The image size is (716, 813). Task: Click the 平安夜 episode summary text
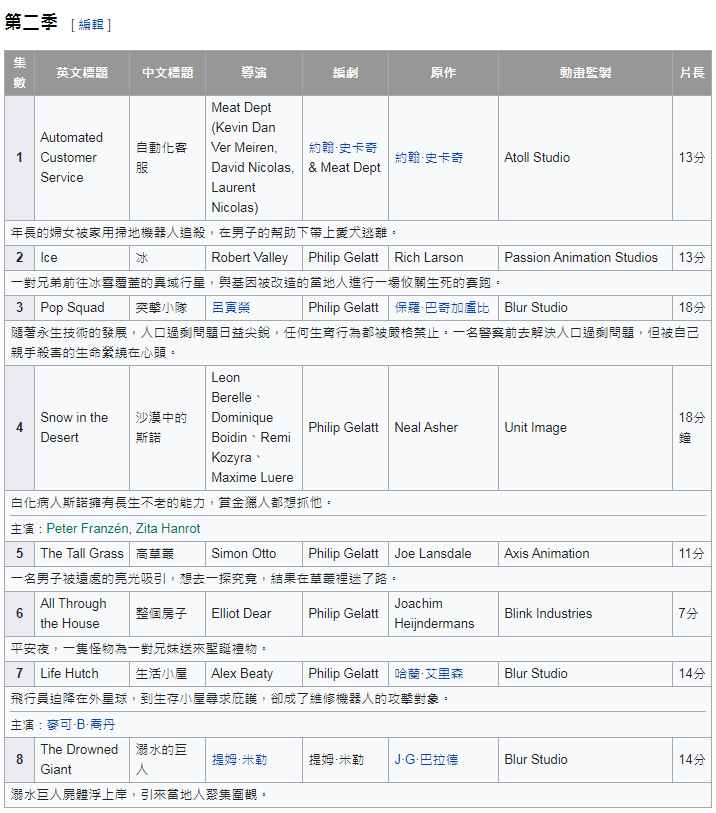click(139, 649)
